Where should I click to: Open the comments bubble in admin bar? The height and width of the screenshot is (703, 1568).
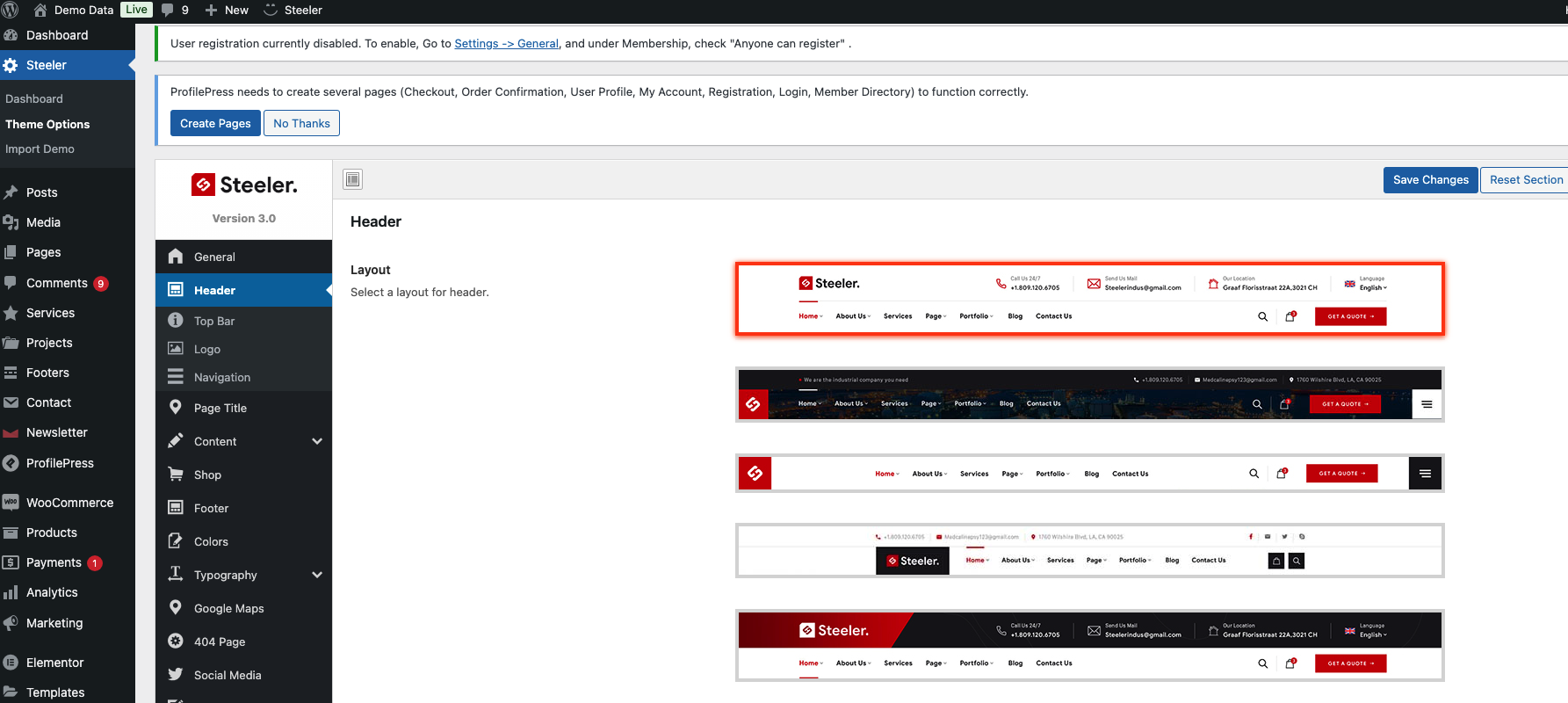(176, 10)
